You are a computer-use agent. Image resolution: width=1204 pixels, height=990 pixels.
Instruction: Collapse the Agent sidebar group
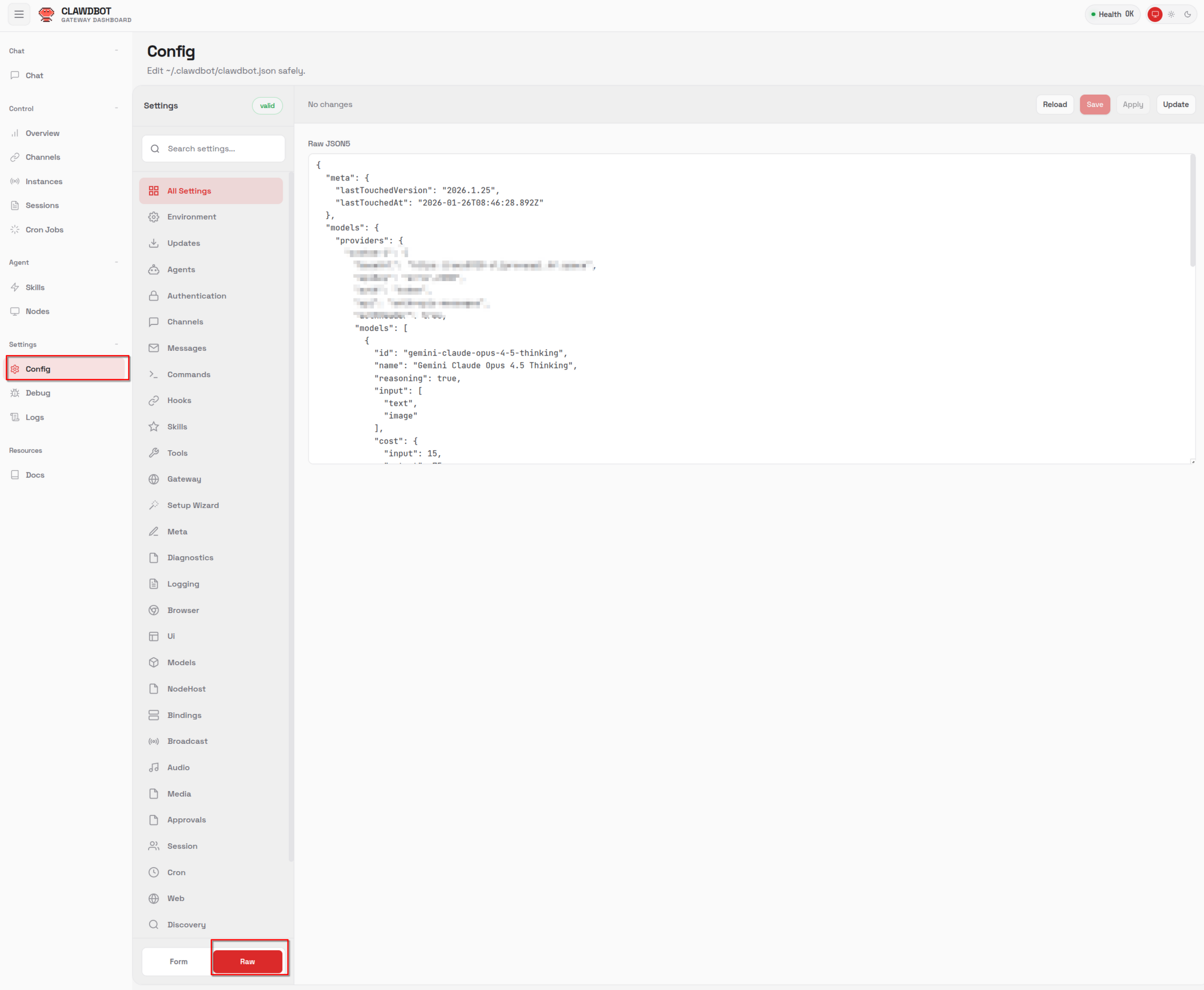116,262
